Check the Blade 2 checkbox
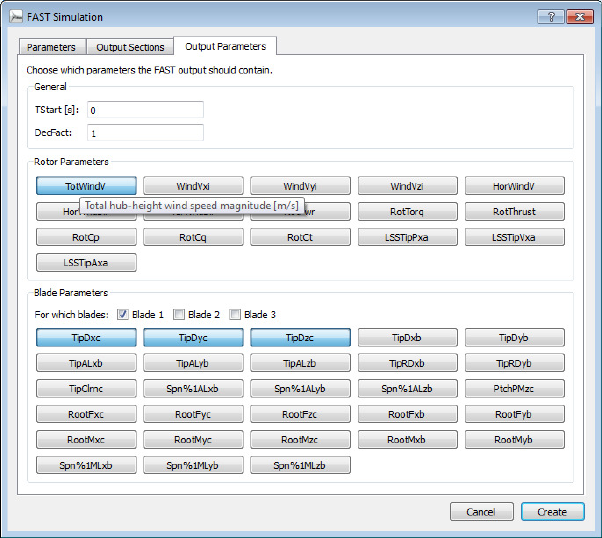Viewport: 602px width, 538px height. click(x=179, y=315)
